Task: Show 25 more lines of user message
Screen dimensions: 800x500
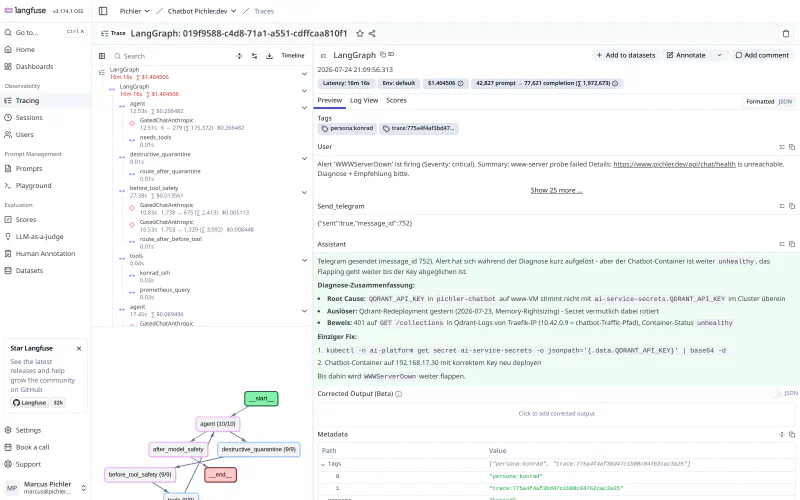Action: pos(556,190)
